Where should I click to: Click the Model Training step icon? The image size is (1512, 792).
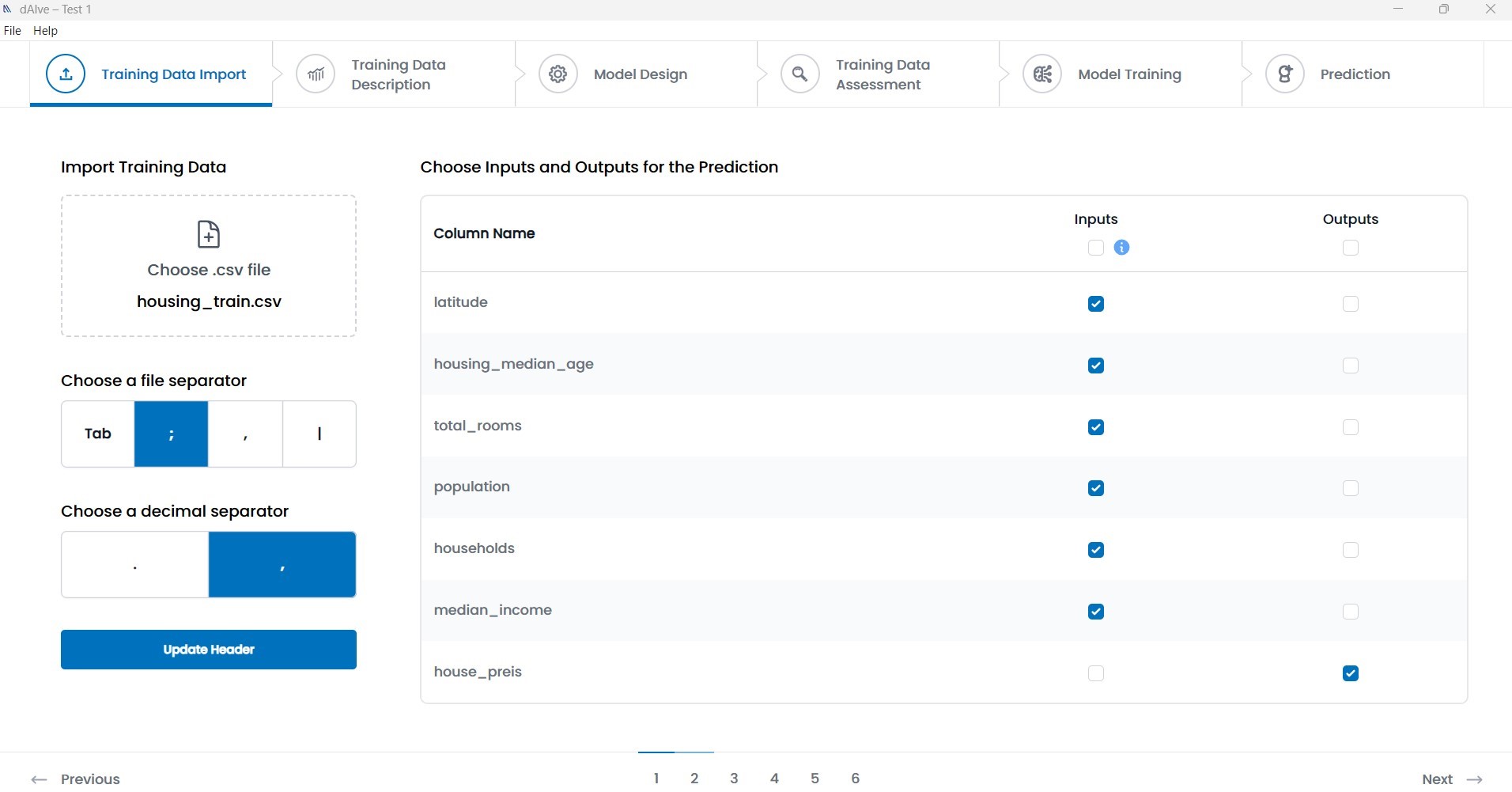pos(1042,74)
